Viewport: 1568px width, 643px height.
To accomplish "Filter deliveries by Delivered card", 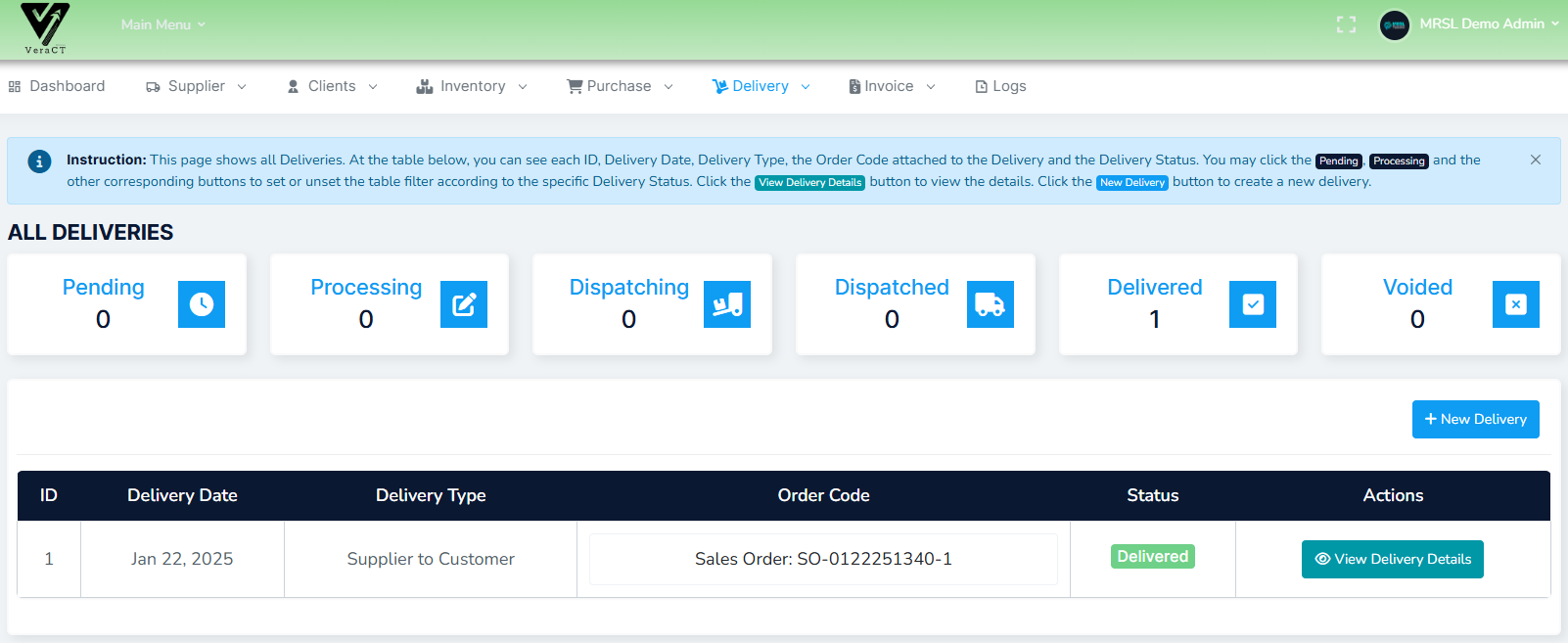I will pos(1178,304).
